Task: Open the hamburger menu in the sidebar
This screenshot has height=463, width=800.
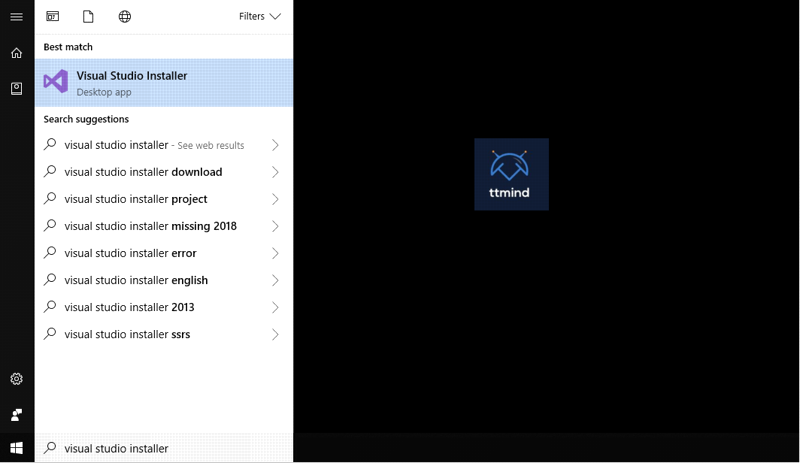Action: (16, 17)
